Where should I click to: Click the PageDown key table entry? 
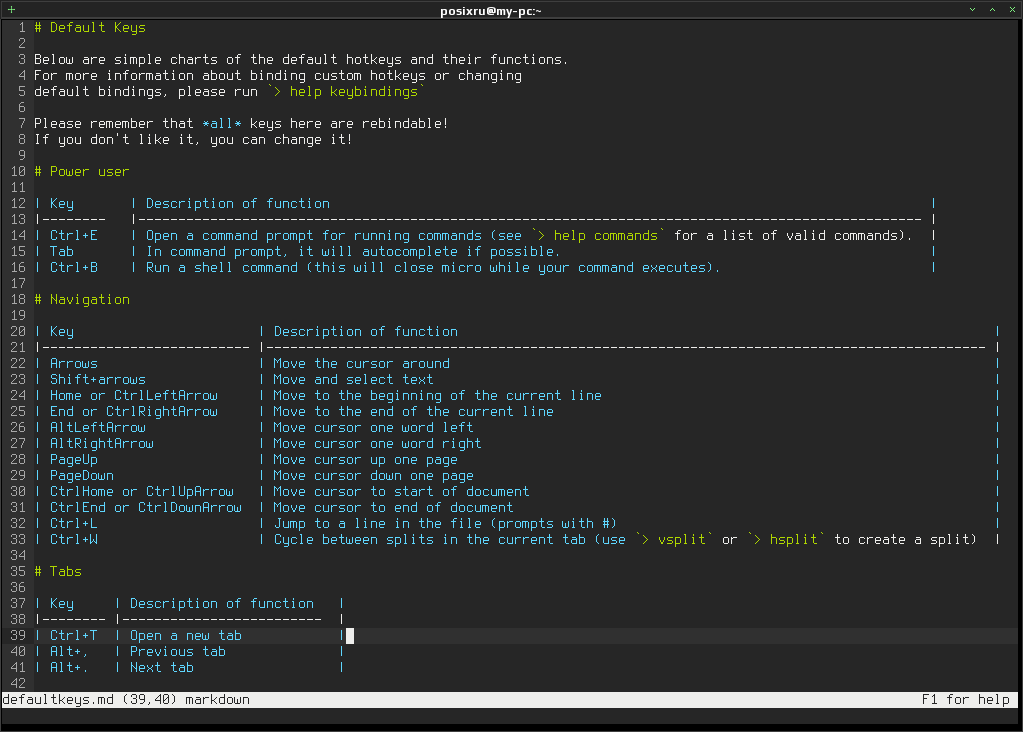point(82,476)
